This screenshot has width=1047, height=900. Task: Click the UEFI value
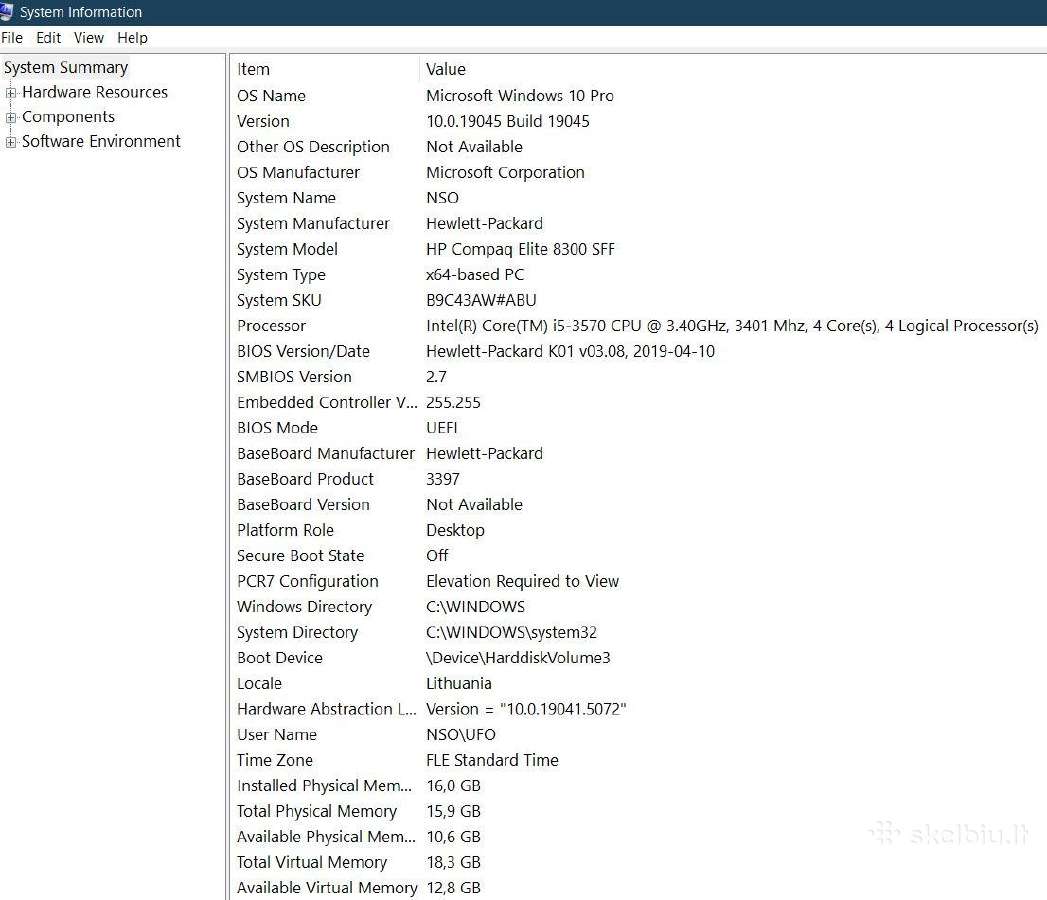[441, 428]
